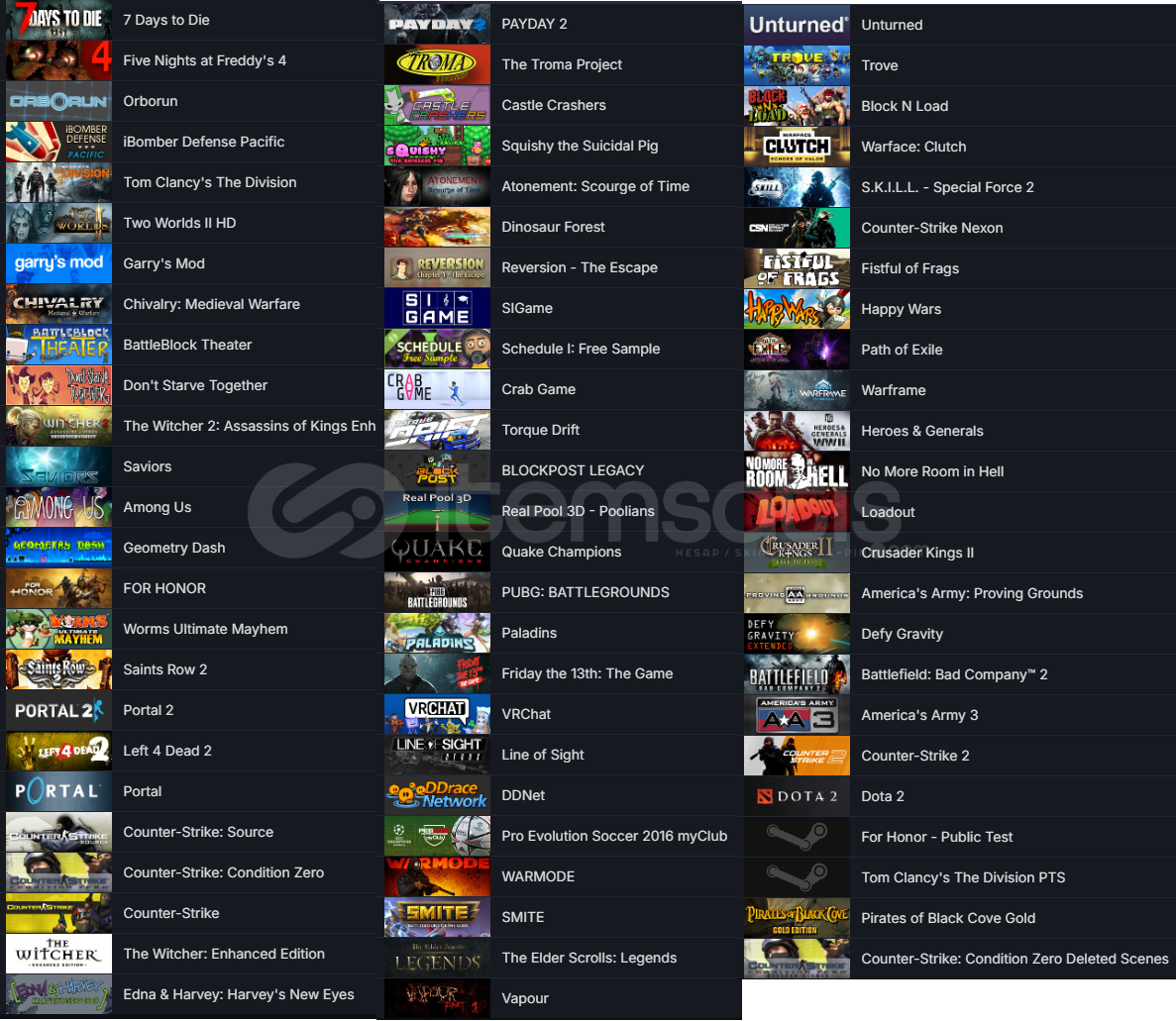Click the Reversion - The Escape title
The image size is (1176, 1021).
point(580,267)
